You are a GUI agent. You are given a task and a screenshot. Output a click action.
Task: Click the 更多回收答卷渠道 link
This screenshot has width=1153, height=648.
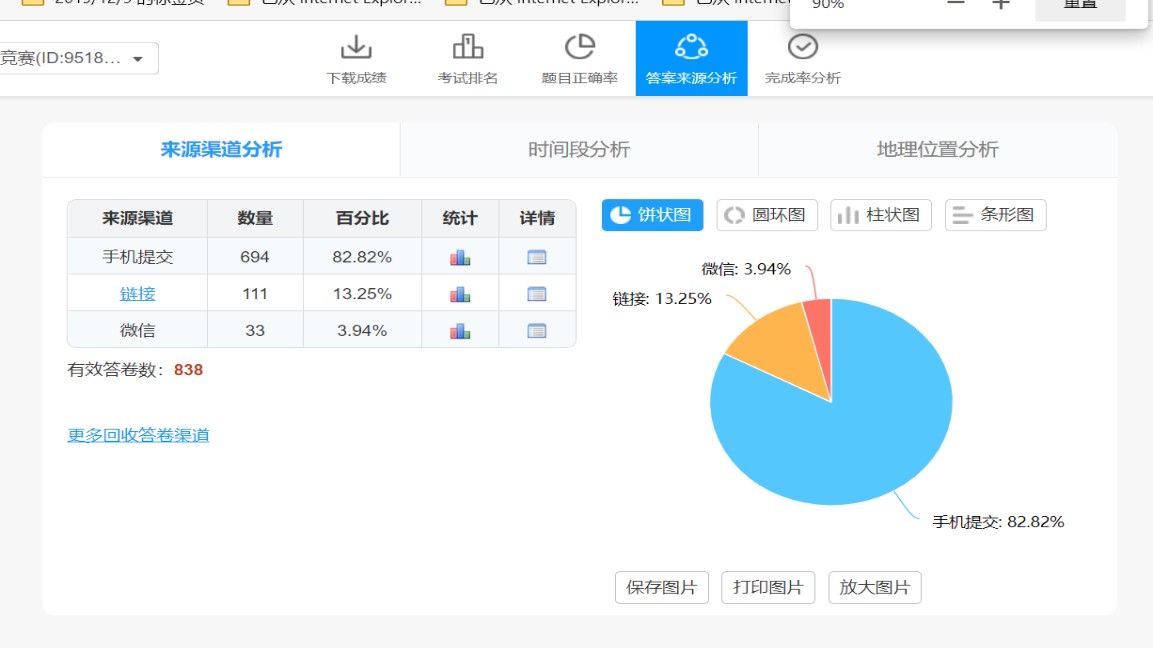coord(138,436)
